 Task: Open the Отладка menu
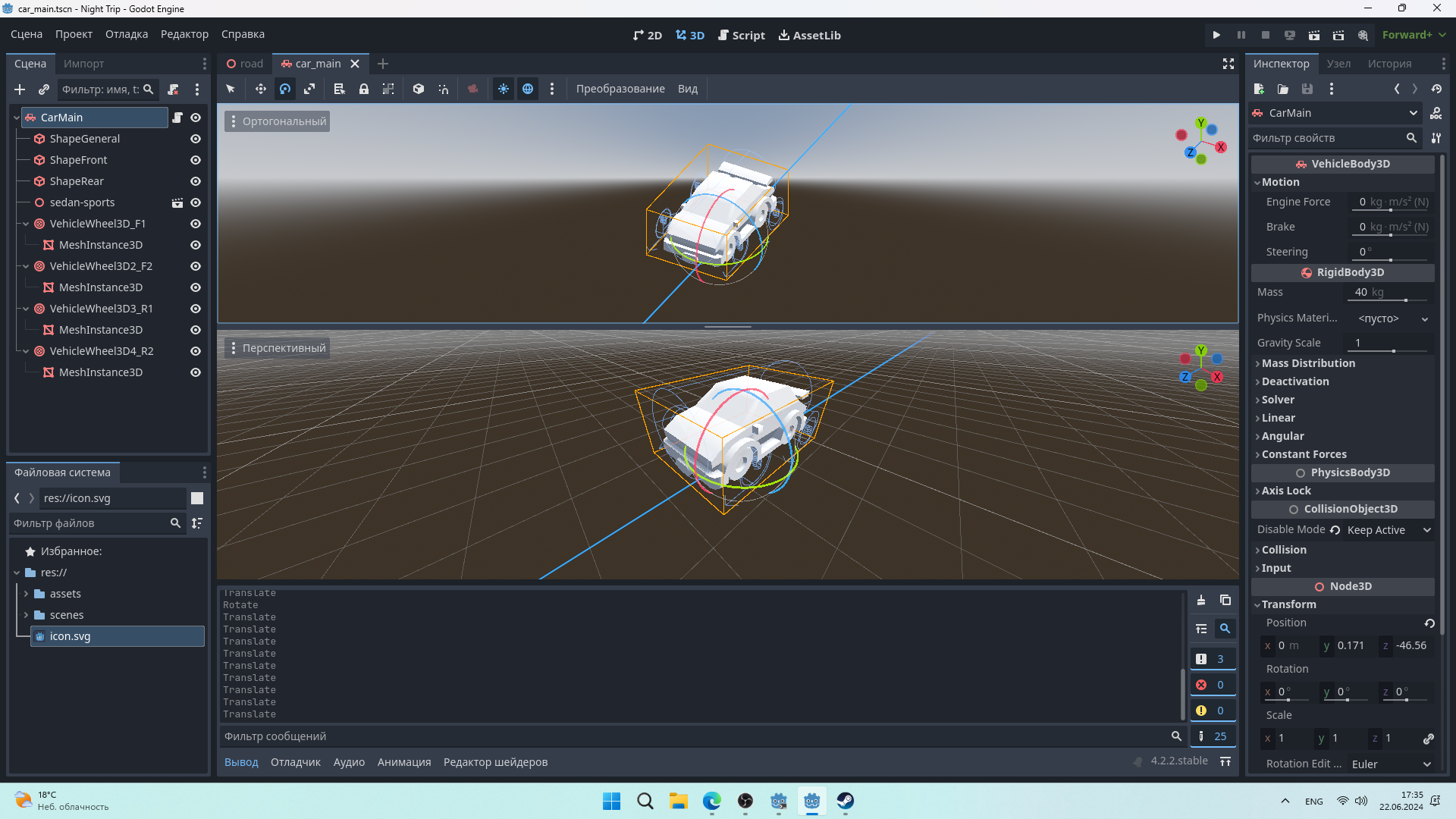tap(127, 34)
